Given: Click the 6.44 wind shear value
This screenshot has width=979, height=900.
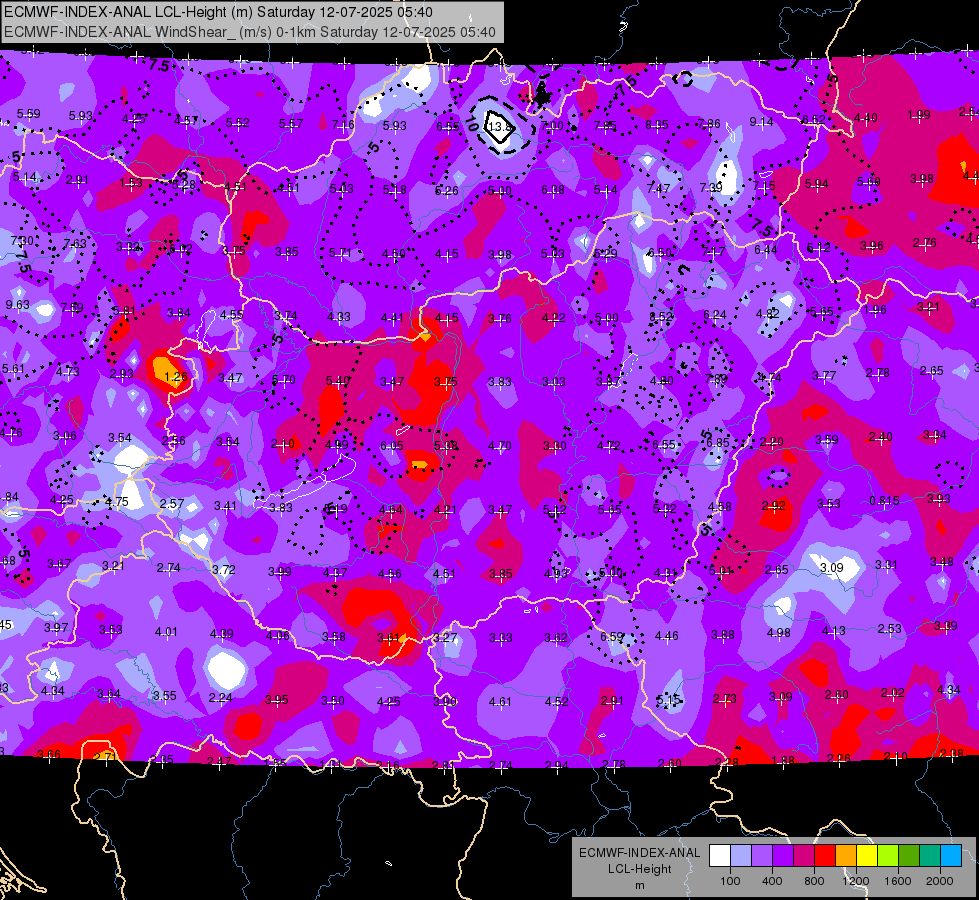Looking at the screenshot, I should click(765, 250).
